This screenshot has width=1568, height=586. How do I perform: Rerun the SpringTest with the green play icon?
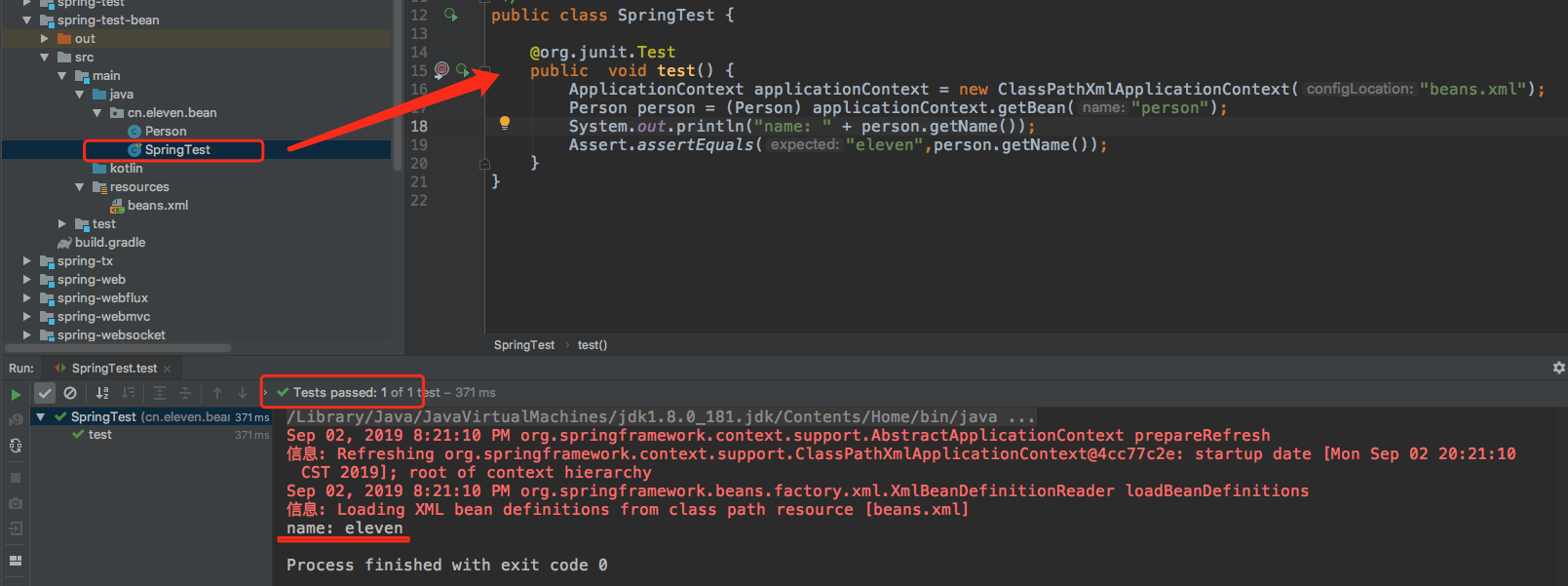click(16, 394)
